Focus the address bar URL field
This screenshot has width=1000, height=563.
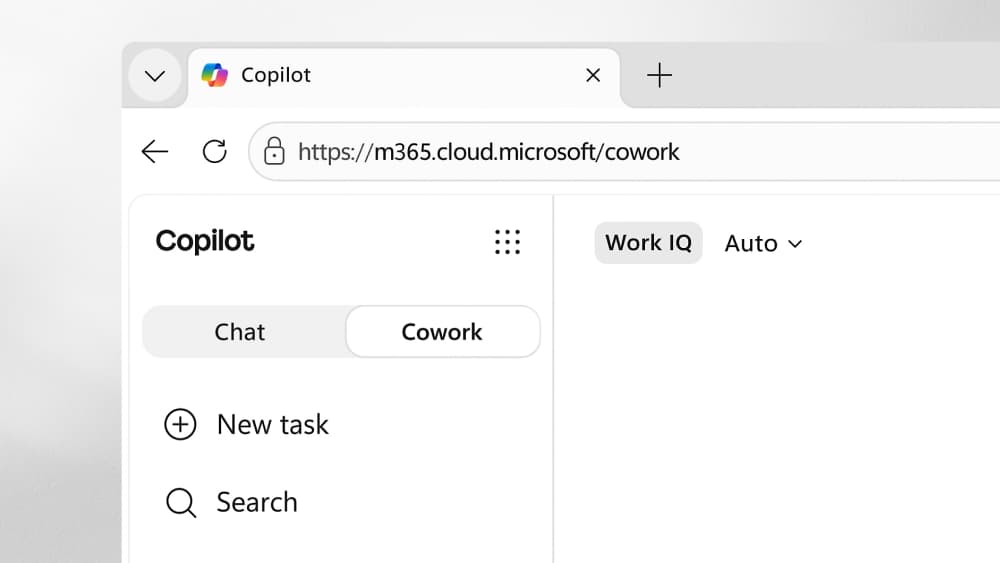625,152
